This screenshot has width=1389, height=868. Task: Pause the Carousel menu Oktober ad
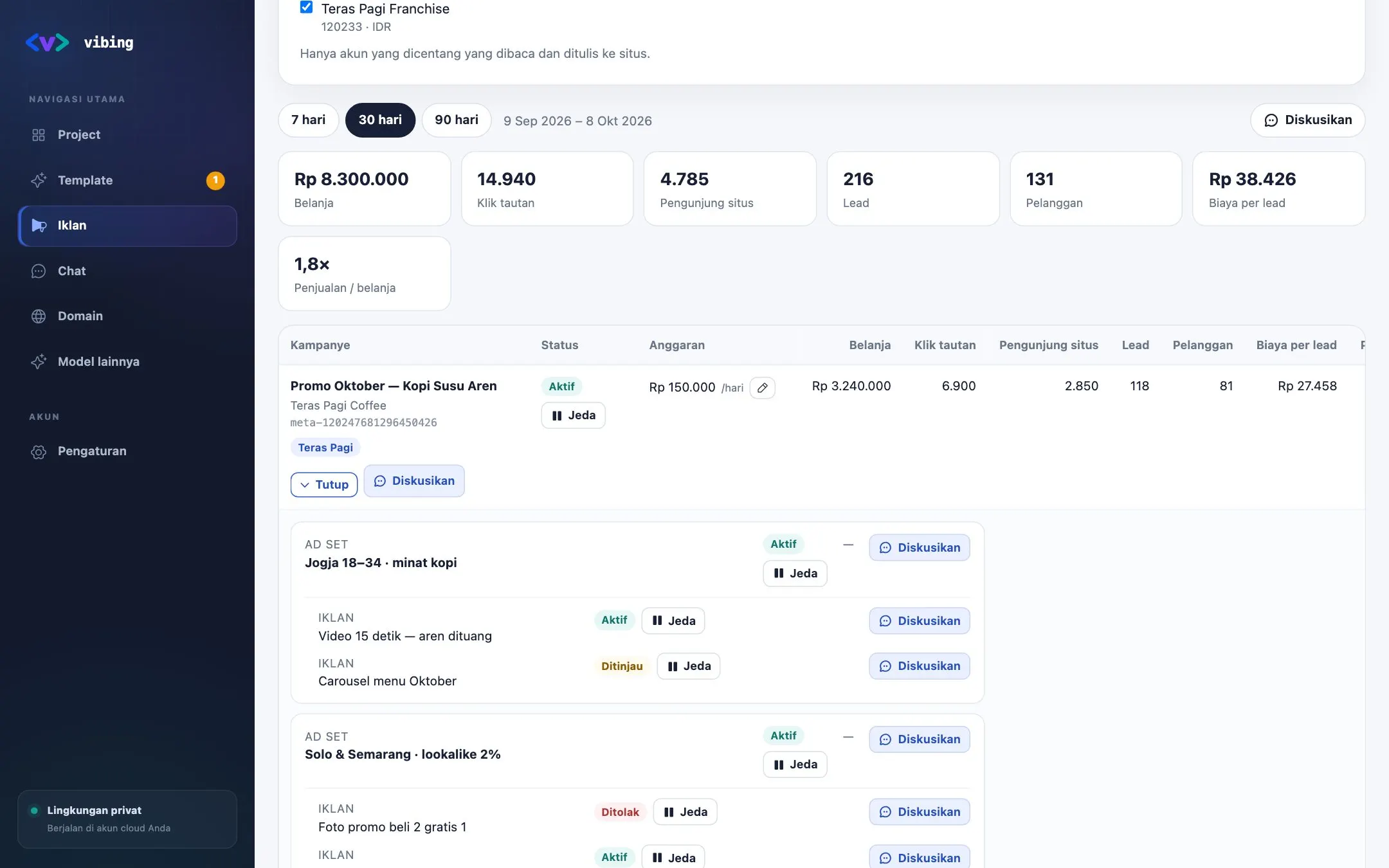coord(689,666)
